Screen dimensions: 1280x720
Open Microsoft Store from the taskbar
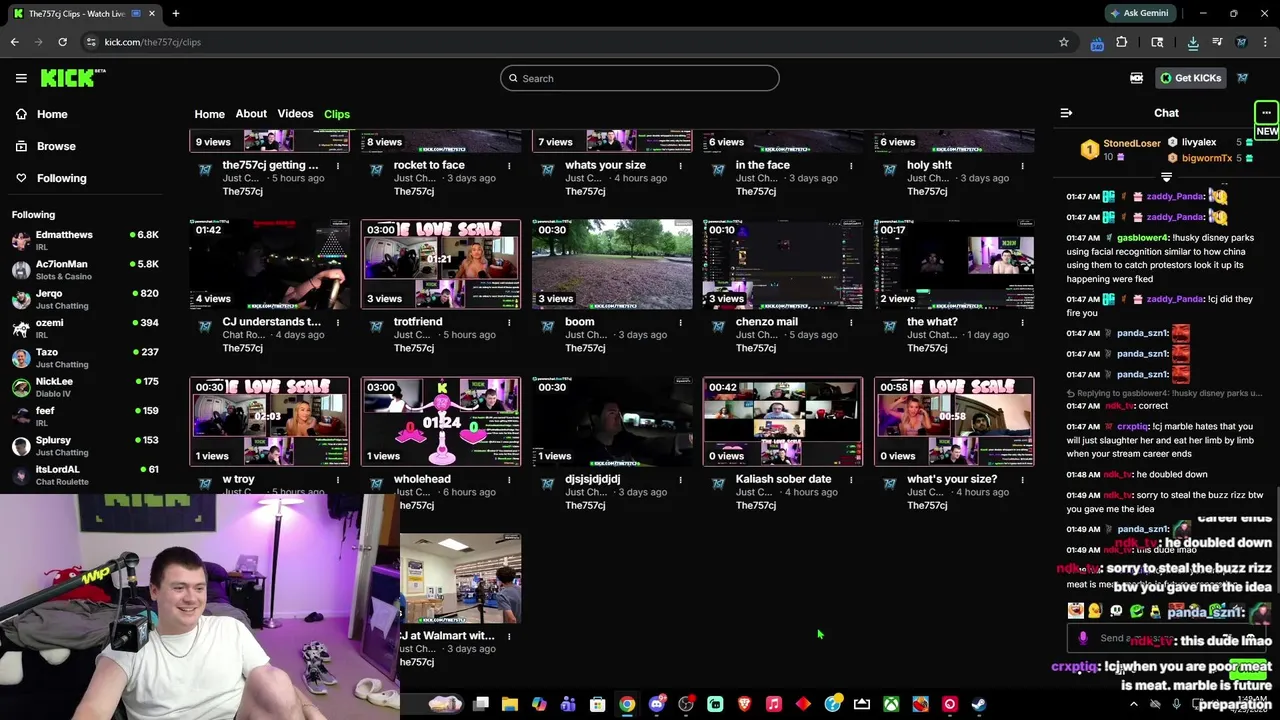coord(597,704)
